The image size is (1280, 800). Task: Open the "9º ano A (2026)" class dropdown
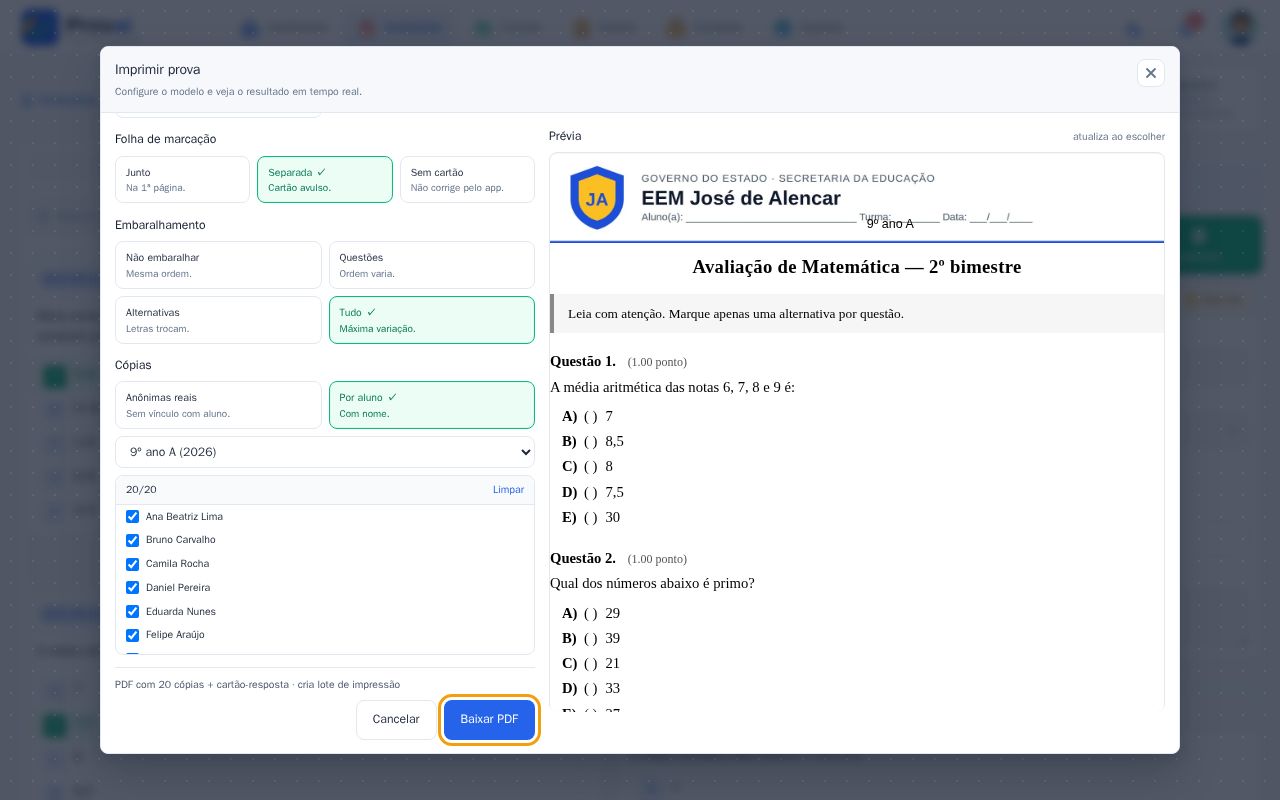325,452
